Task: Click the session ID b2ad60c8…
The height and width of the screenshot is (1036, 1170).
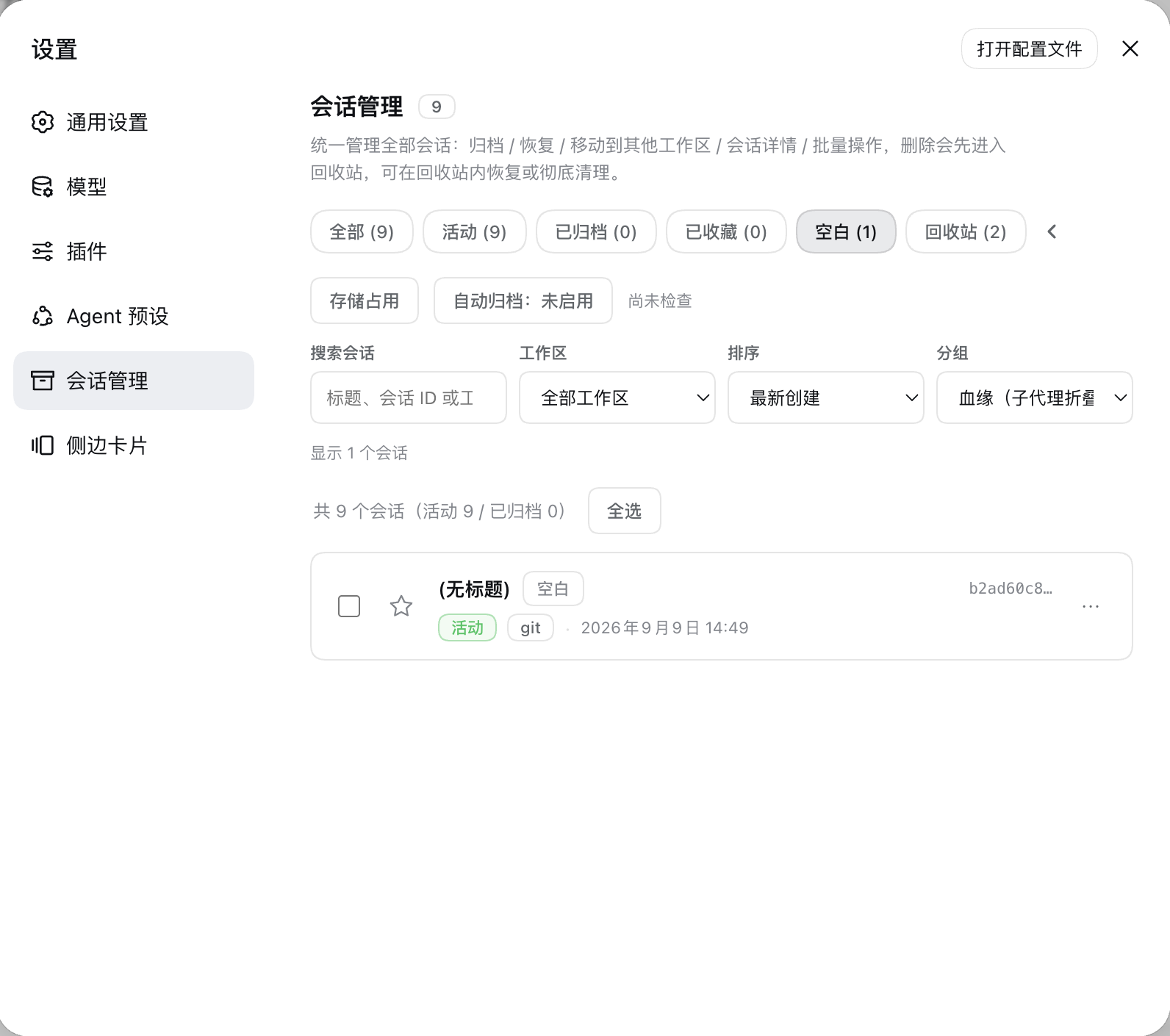Action: pyautogui.click(x=1011, y=588)
